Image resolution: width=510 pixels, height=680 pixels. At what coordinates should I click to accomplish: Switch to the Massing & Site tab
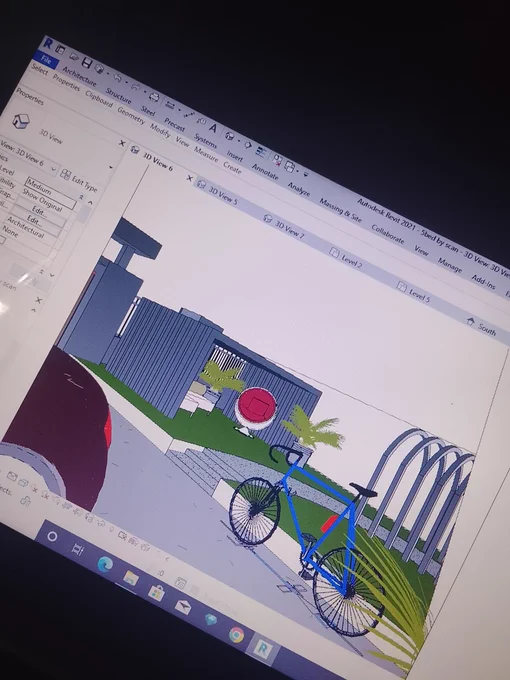coord(341,210)
